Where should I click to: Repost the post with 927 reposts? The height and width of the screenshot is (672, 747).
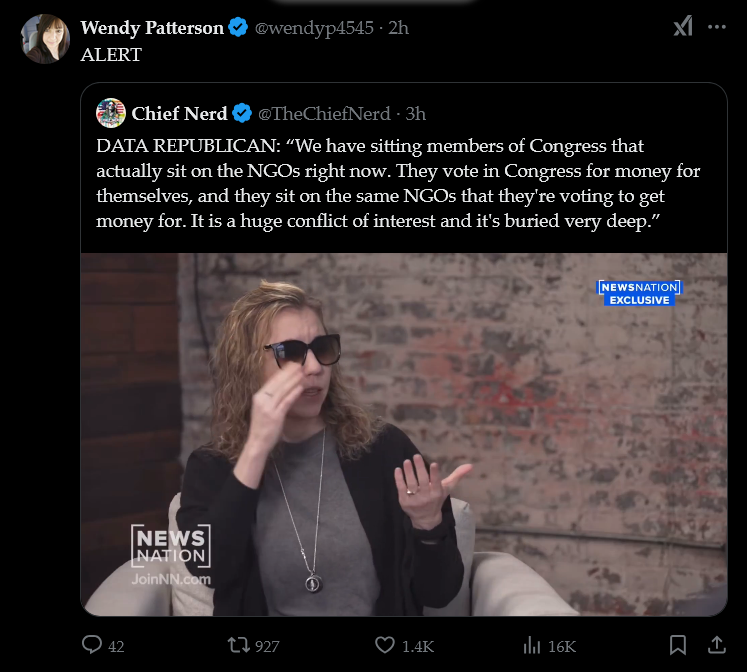(x=240, y=645)
